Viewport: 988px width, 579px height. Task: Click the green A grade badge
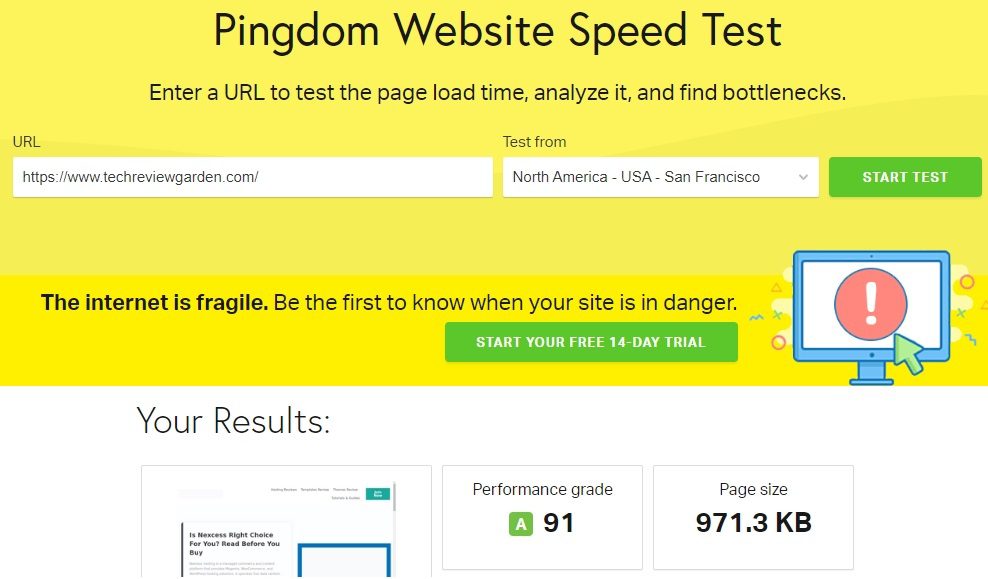pos(520,524)
